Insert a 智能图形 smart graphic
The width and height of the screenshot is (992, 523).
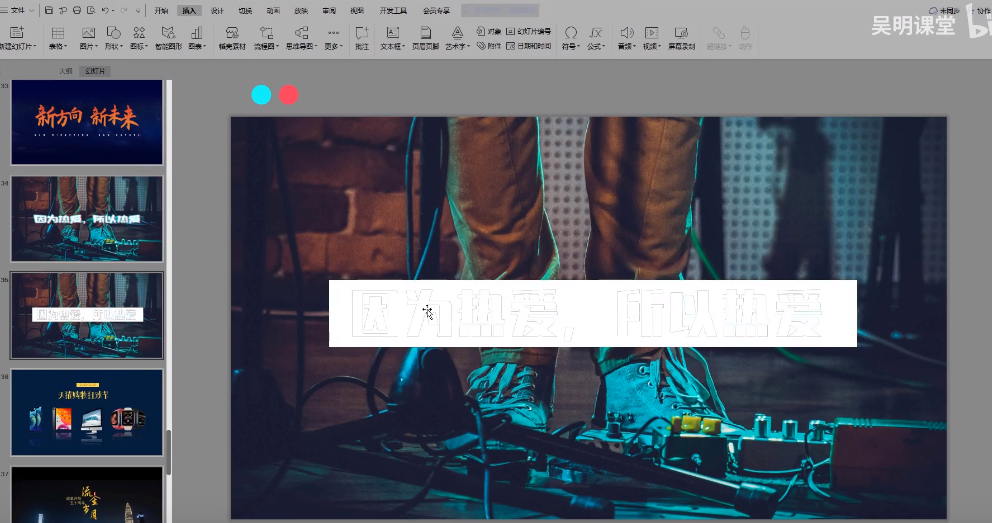tap(168, 38)
